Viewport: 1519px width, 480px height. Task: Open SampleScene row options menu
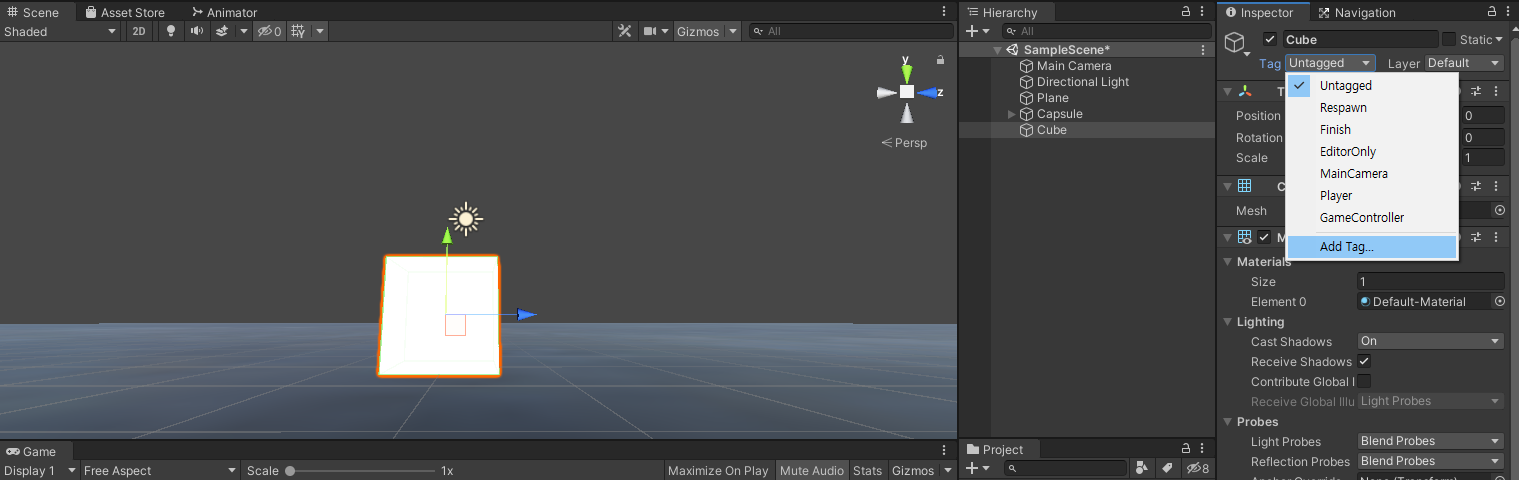point(1203,50)
